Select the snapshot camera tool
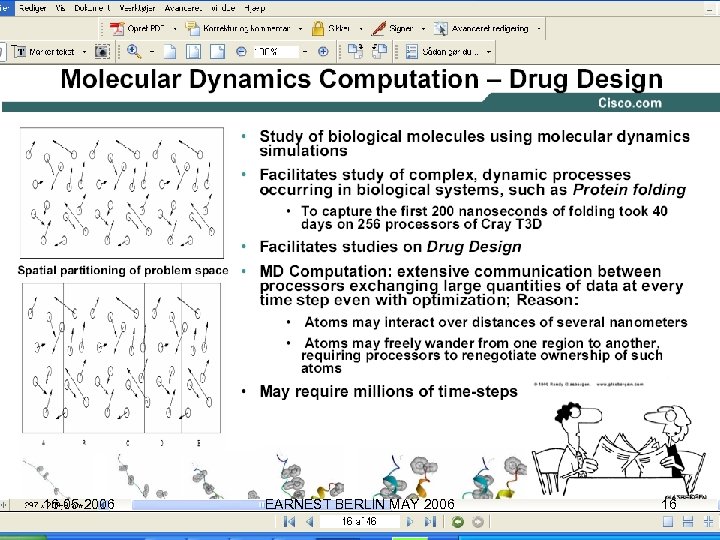Screen dimensions: 720x540 [x=102, y=52]
